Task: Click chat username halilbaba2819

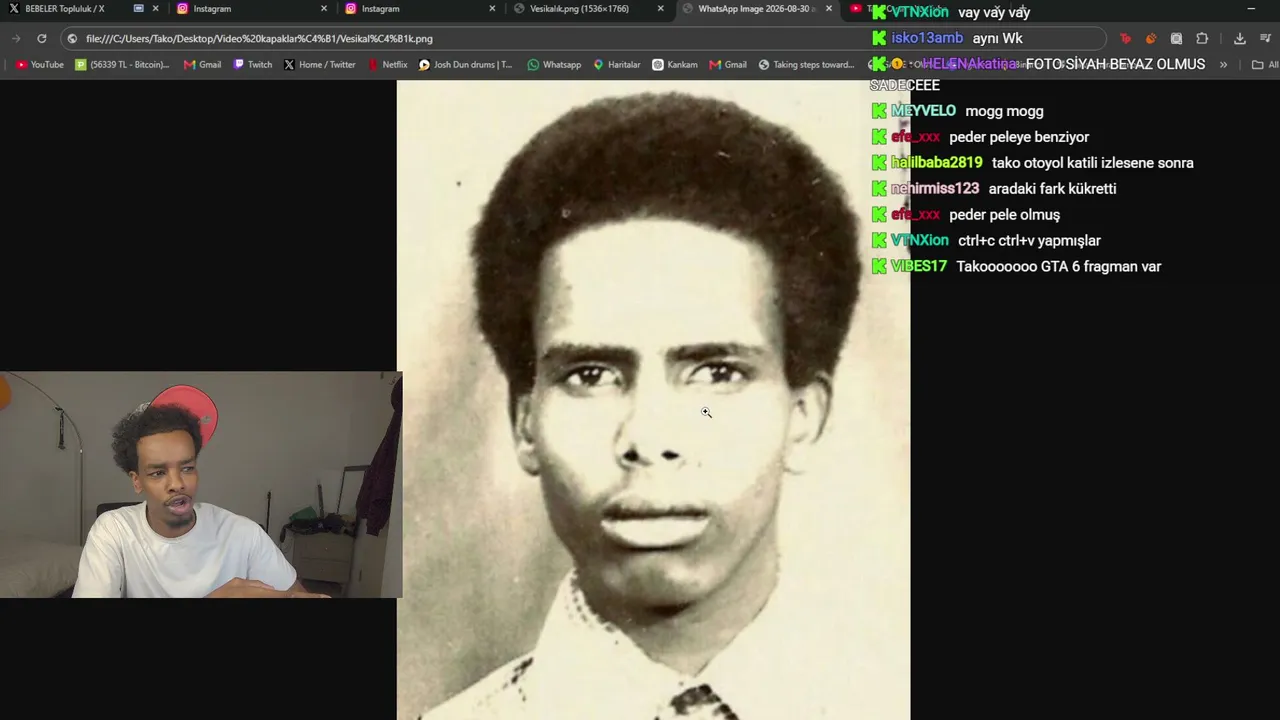Action: (936, 163)
